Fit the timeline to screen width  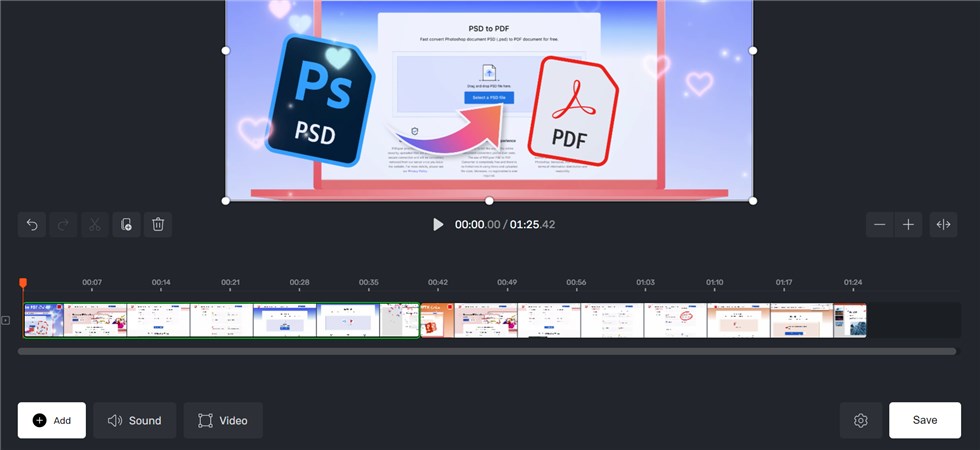click(944, 225)
